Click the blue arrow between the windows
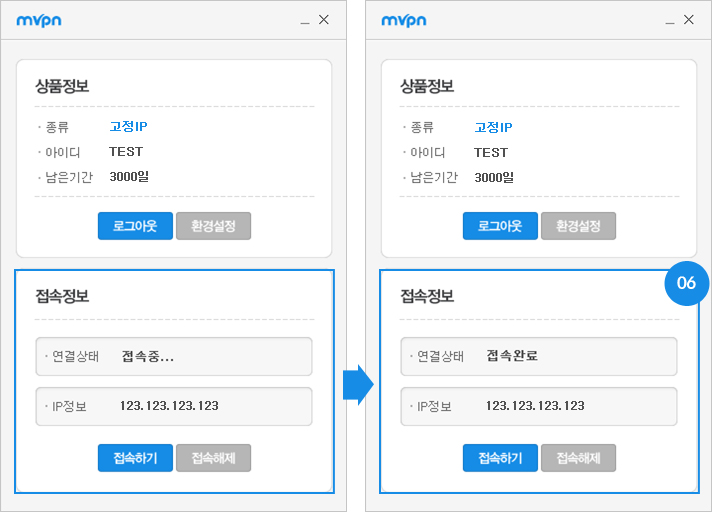Screen dimensions: 712x512 [x=357, y=384]
